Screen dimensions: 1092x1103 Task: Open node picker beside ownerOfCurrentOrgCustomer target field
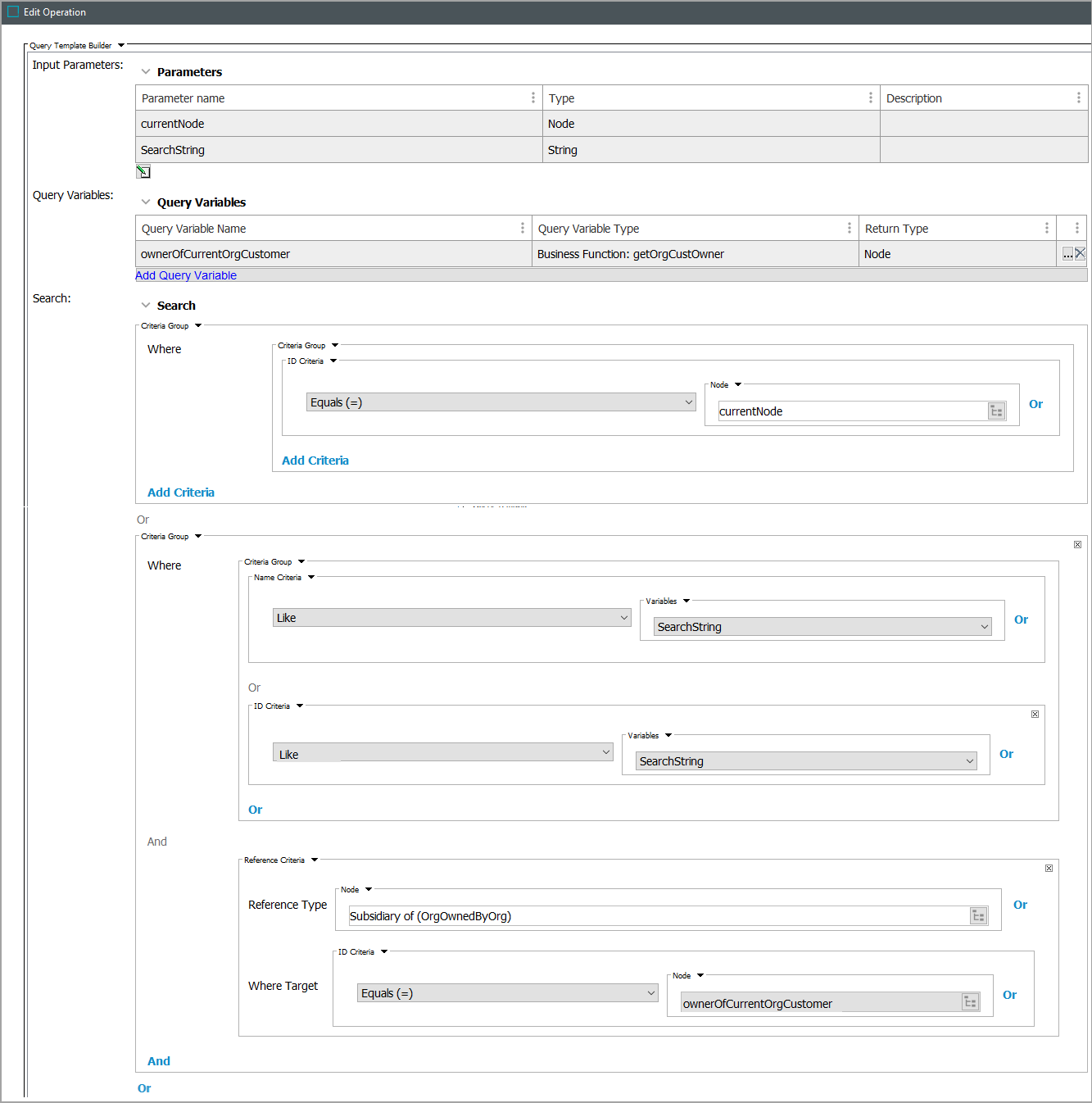pyautogui.click(x=970, y=1002)
